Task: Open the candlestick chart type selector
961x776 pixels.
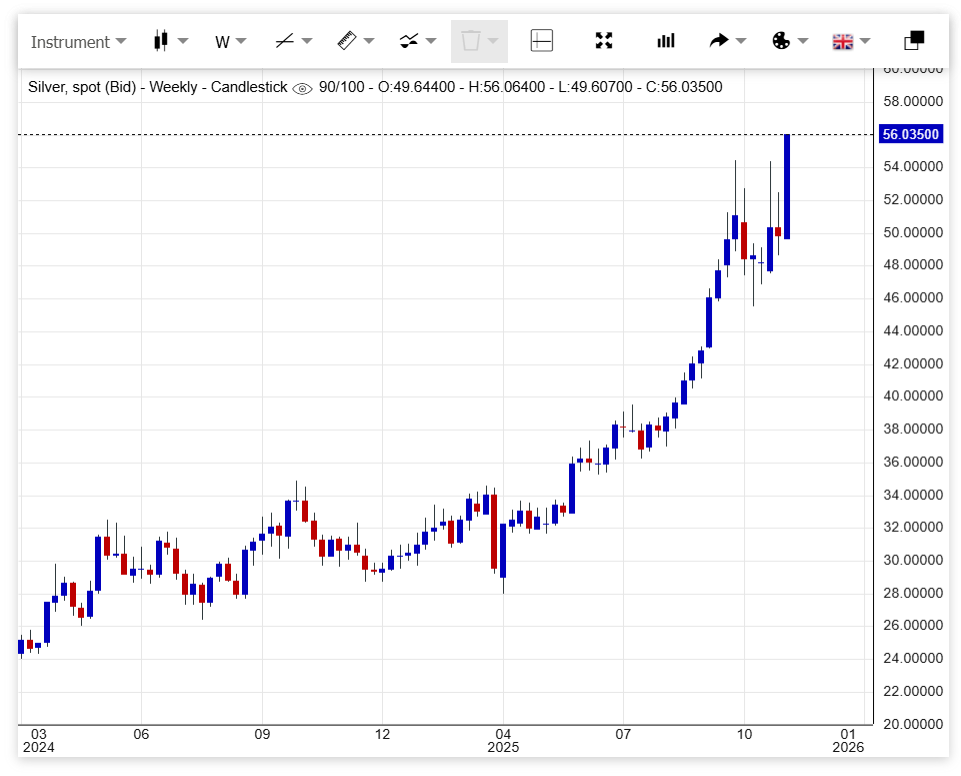Action: [x=170, y=41]
